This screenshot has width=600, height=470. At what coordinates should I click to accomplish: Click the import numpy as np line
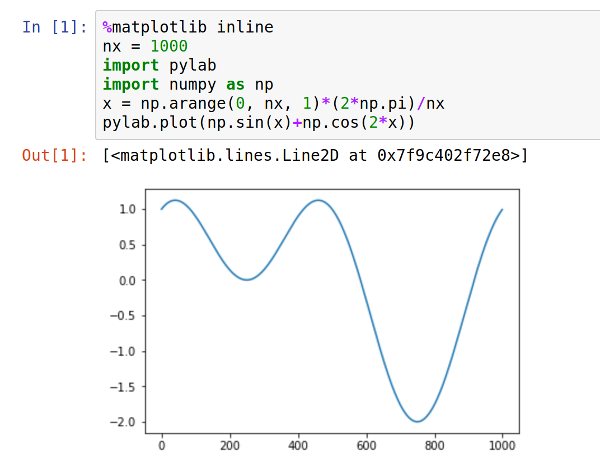coord(188,84)
